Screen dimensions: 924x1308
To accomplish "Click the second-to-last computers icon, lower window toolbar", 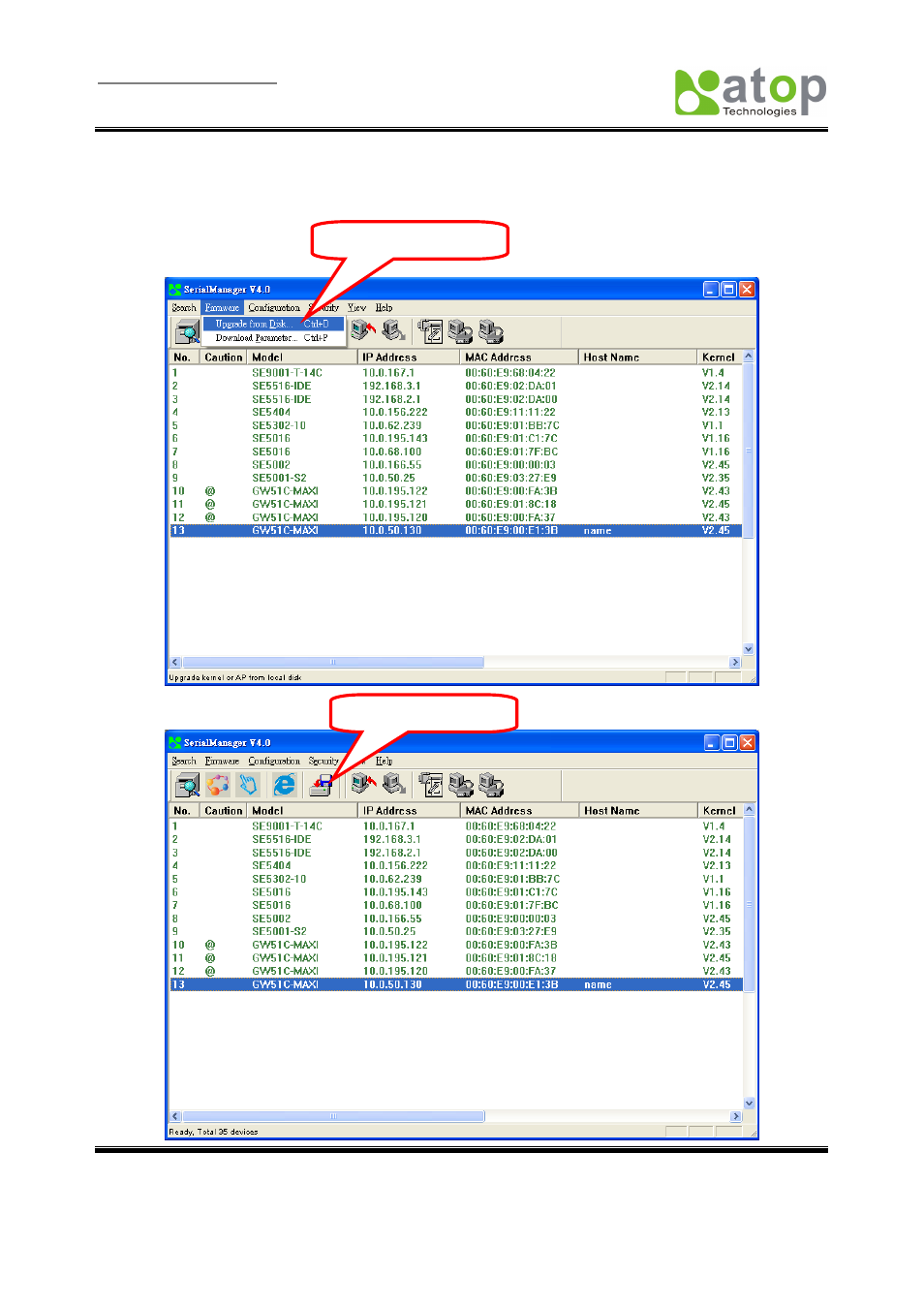I will (x=461, y=785).
